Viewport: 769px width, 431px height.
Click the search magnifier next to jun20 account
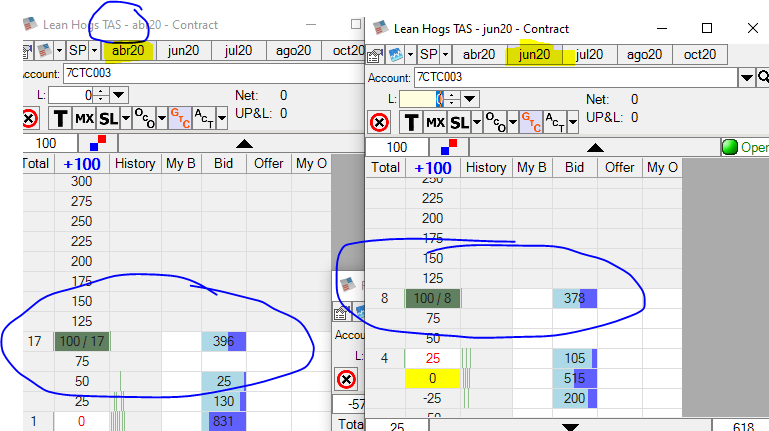(x=763, y=77)
